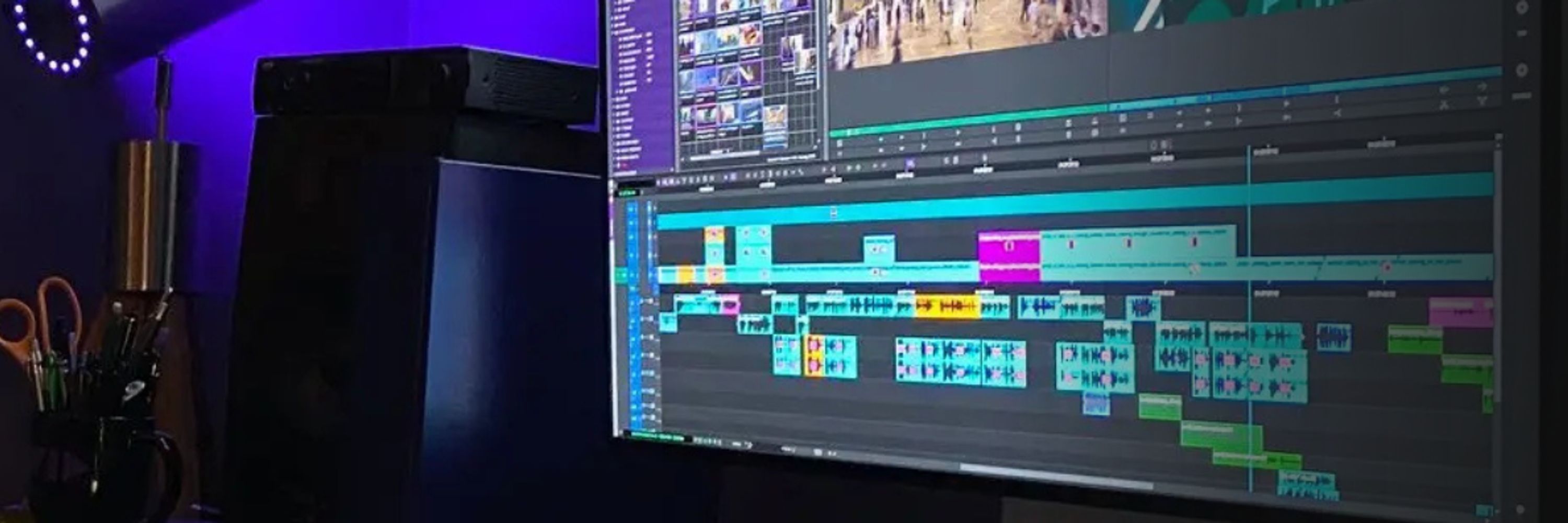Click the purple highlighted button below the monitors
1568x523 pixels.
910,163
